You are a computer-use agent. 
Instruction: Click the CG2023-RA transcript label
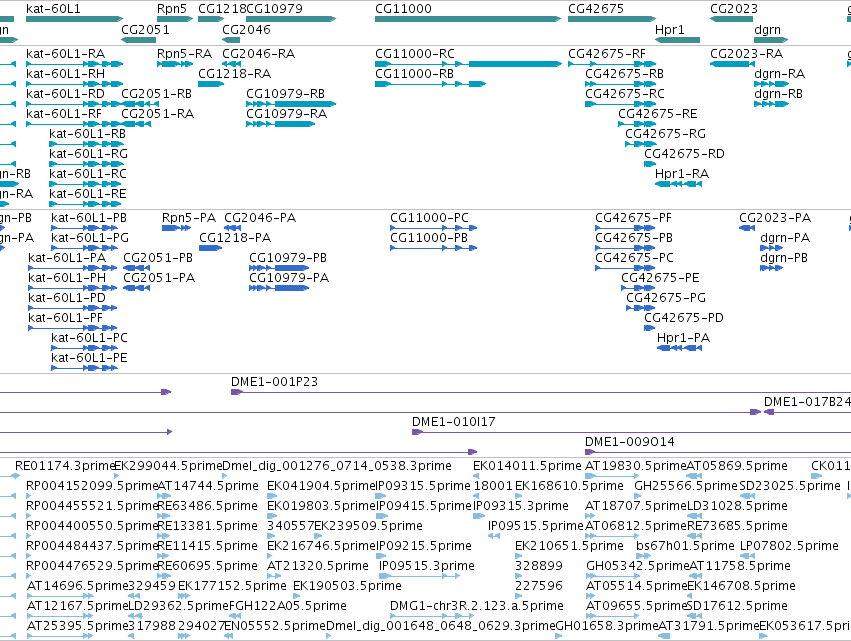(x=747, y=54)
